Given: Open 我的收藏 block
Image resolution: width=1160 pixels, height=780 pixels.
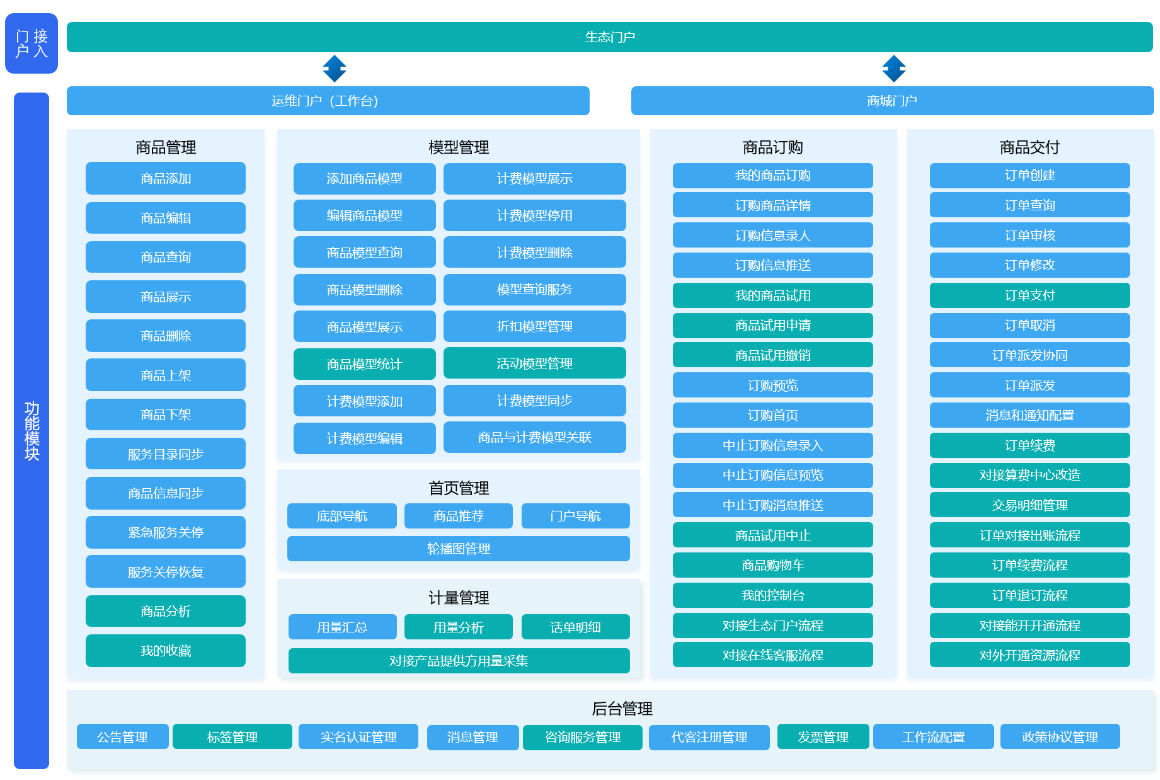Looking at the screenshot, I should point(165,651).
